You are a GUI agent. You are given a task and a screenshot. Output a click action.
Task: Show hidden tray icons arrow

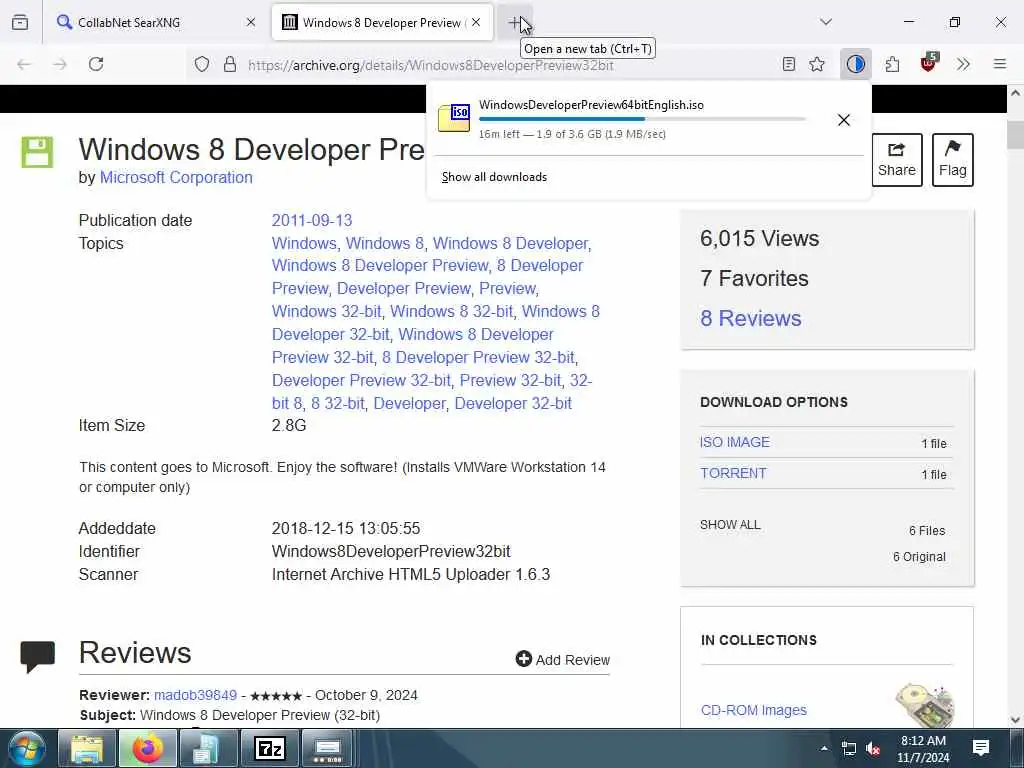pos(824,748)
